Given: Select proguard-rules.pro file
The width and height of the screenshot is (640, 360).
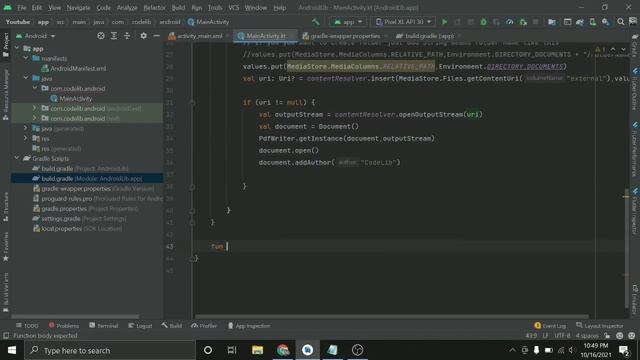Looking at the screenshot, I should [x=98, y=199].
